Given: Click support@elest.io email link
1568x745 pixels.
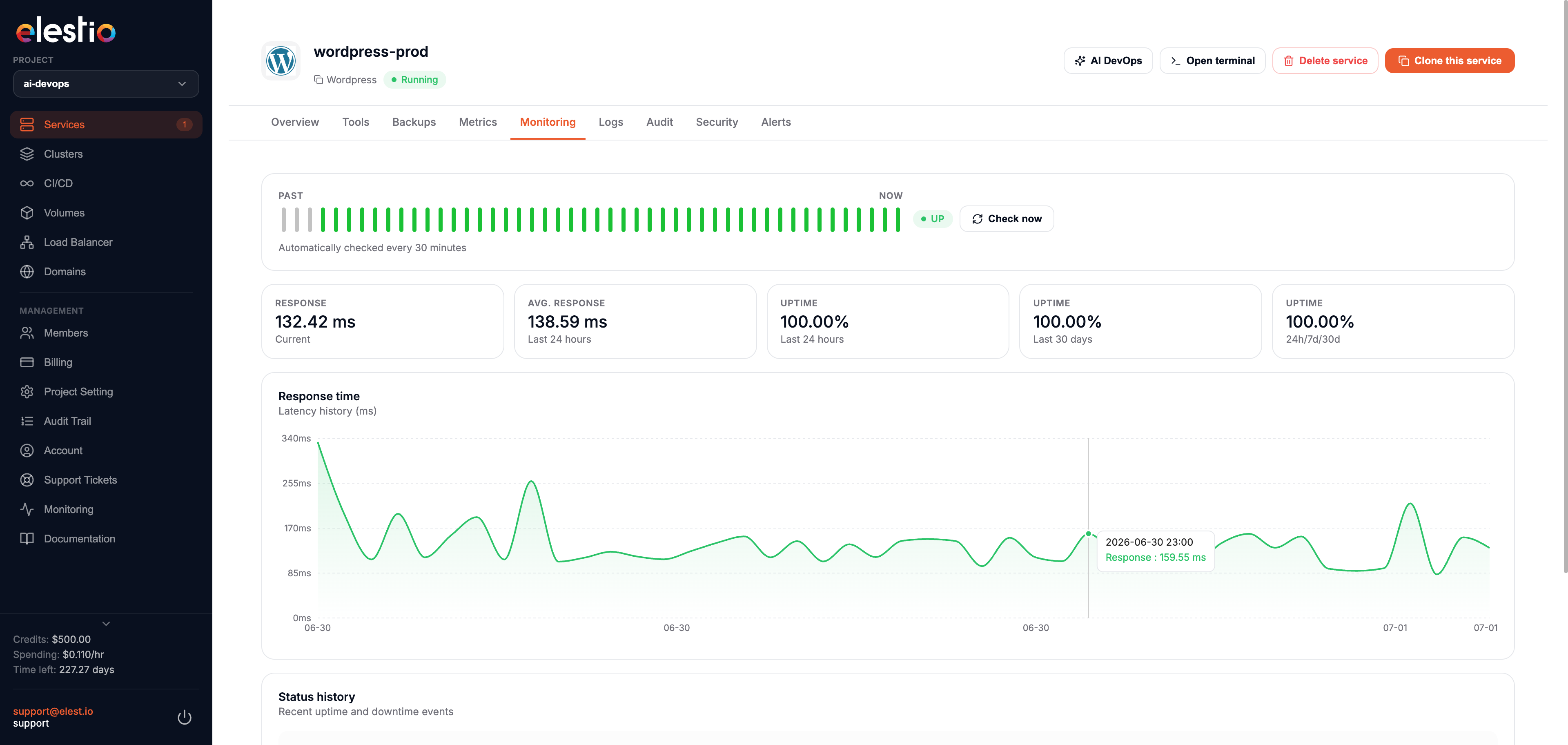Looking at the screenshot, I should pyautogui.click(x=53, y=711).
